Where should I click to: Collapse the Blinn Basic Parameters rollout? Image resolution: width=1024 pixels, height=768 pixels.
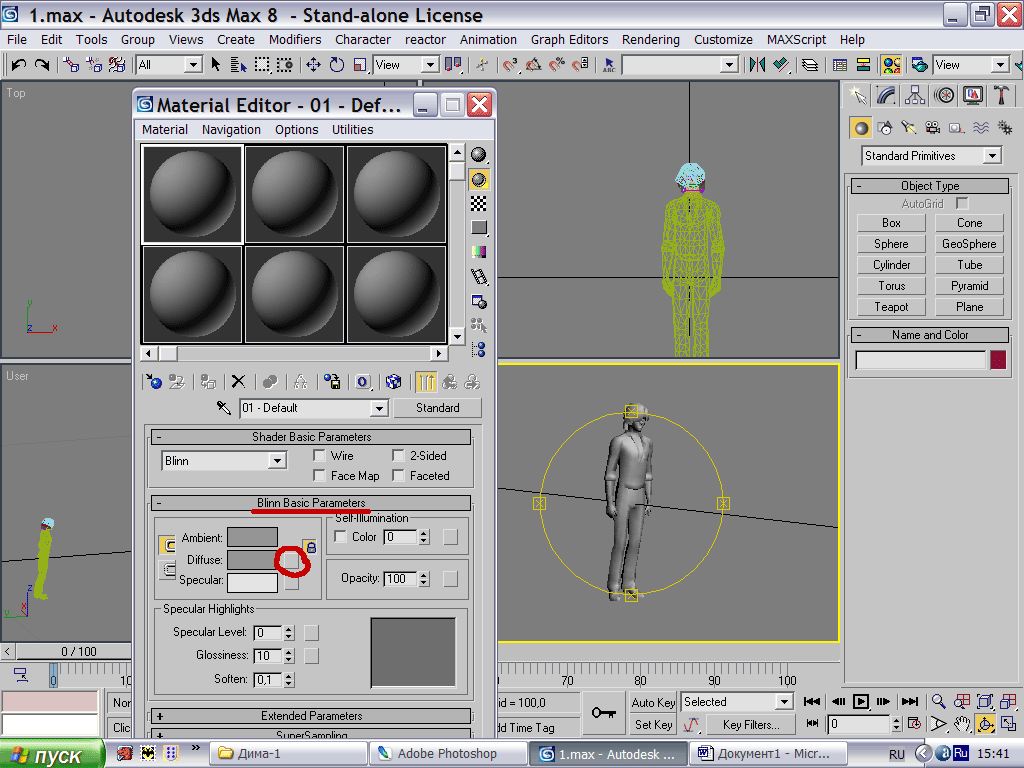[311, 503]
